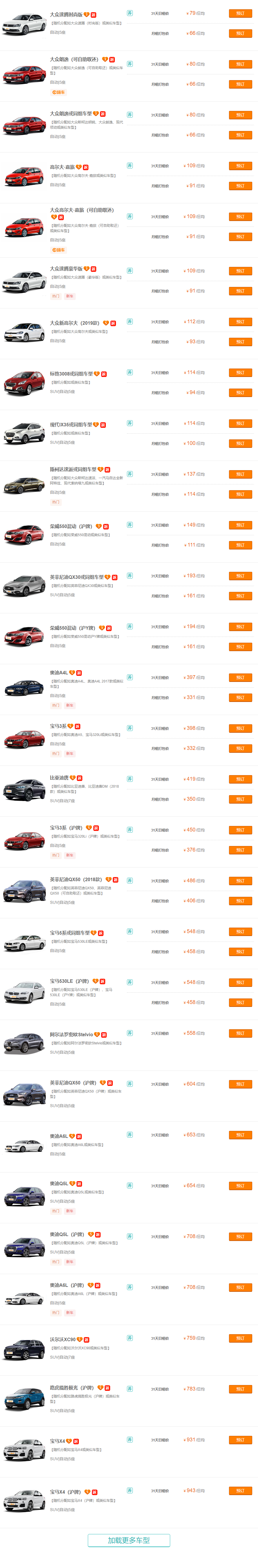Click the 大众新高尔夫（2019款）car photo
This screenshot has width=258, height=1568.
coord(24,332)
